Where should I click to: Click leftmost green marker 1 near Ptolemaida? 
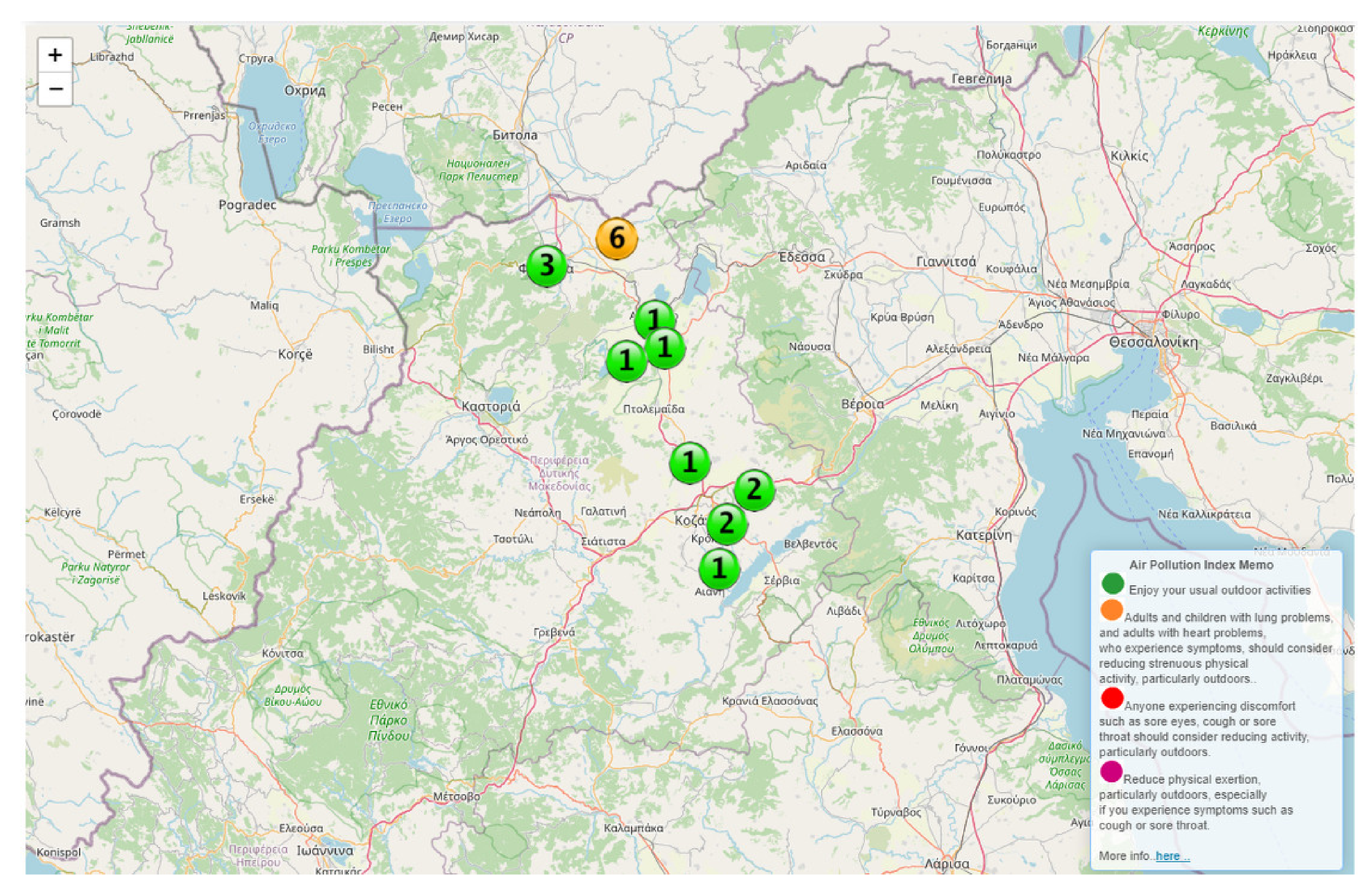click(626, 361)
